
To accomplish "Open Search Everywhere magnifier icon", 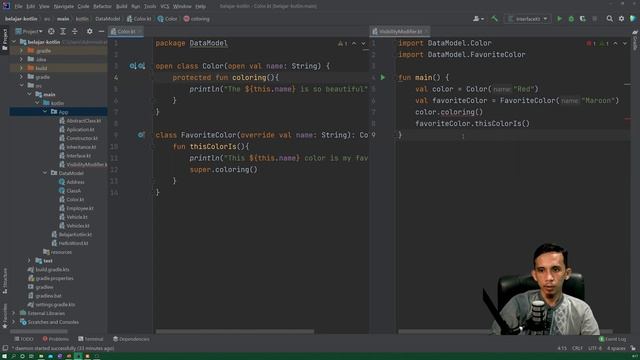I will point(609,19).
